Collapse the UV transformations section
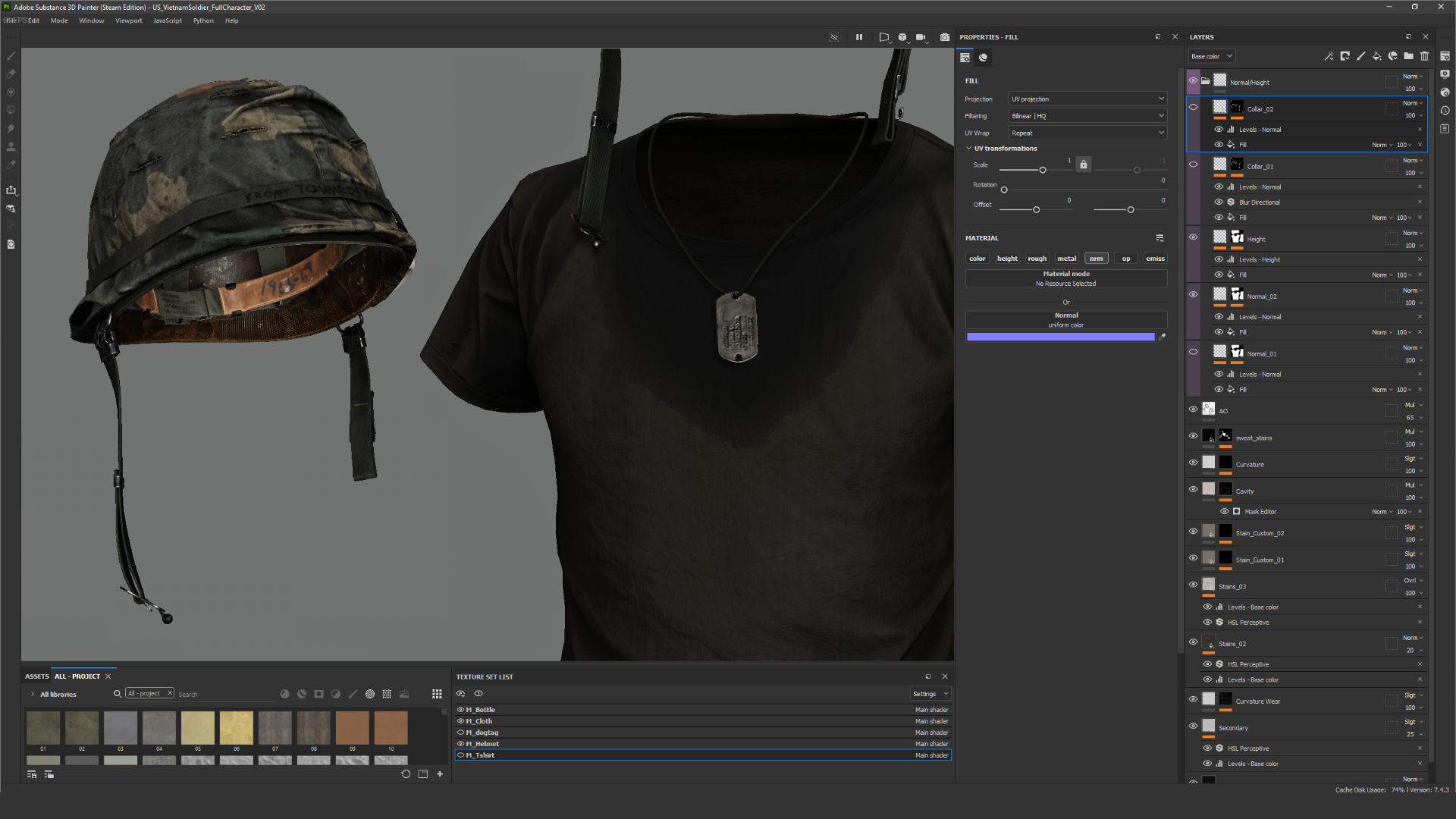1456x819 pixels. (968, 149)
